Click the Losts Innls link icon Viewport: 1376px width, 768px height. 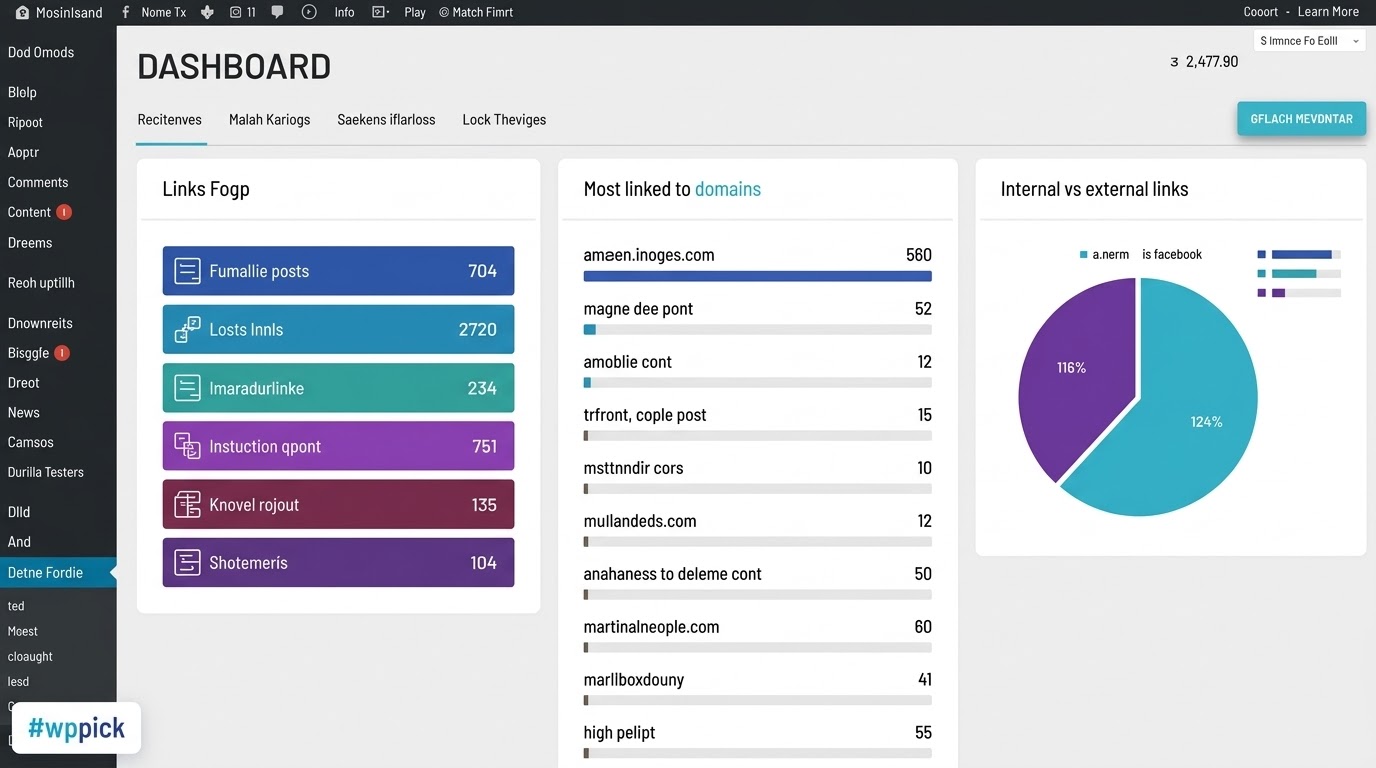click(187, 329)
